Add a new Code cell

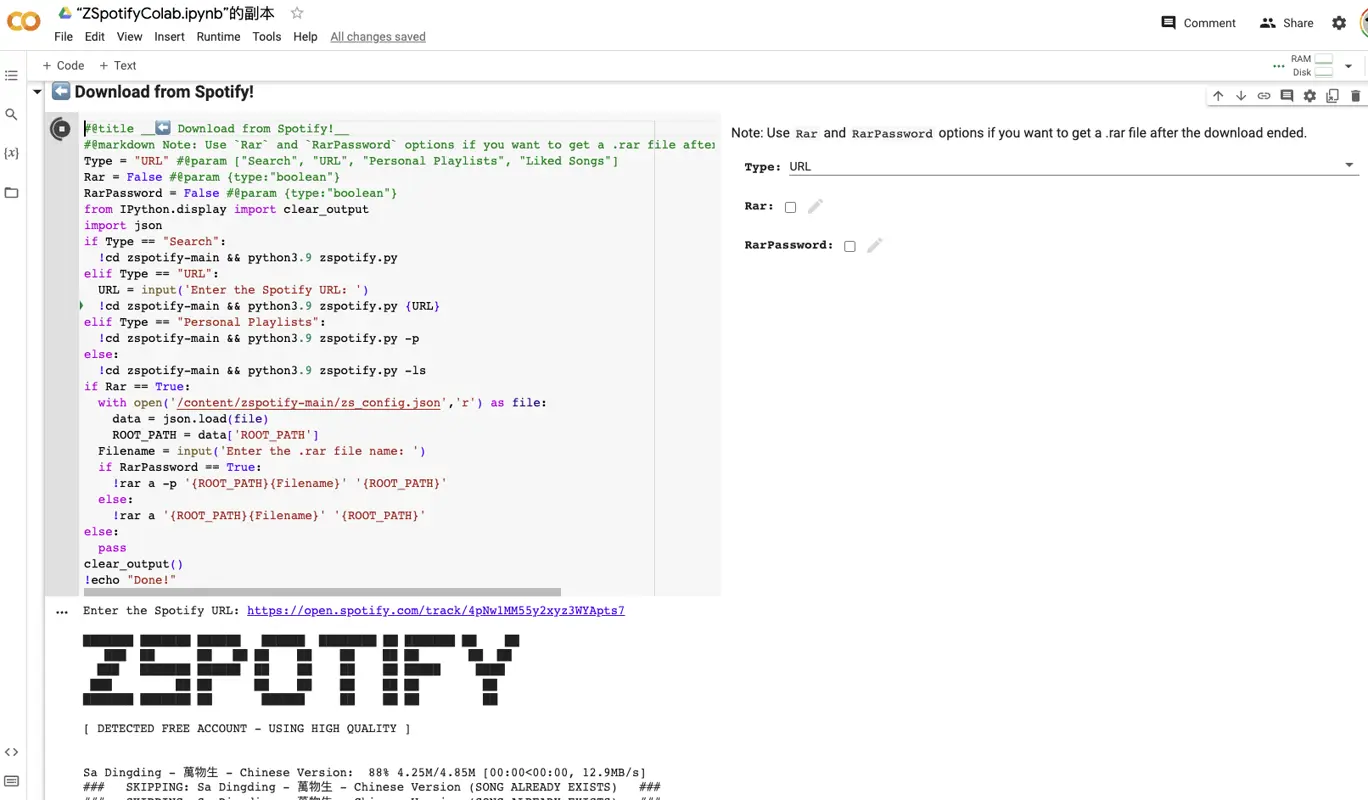pos(63,66)
